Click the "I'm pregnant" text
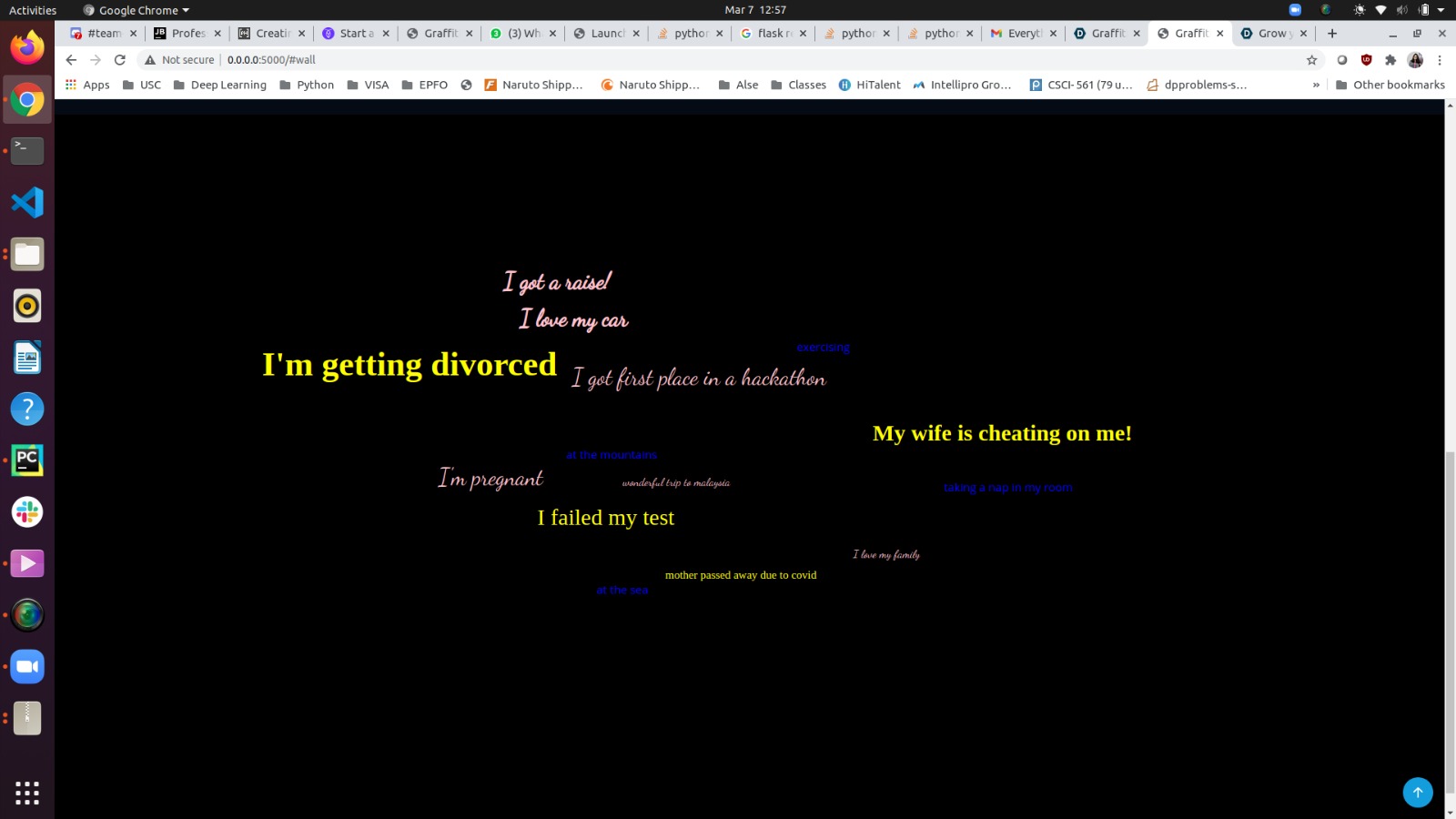 pos(490,479)
